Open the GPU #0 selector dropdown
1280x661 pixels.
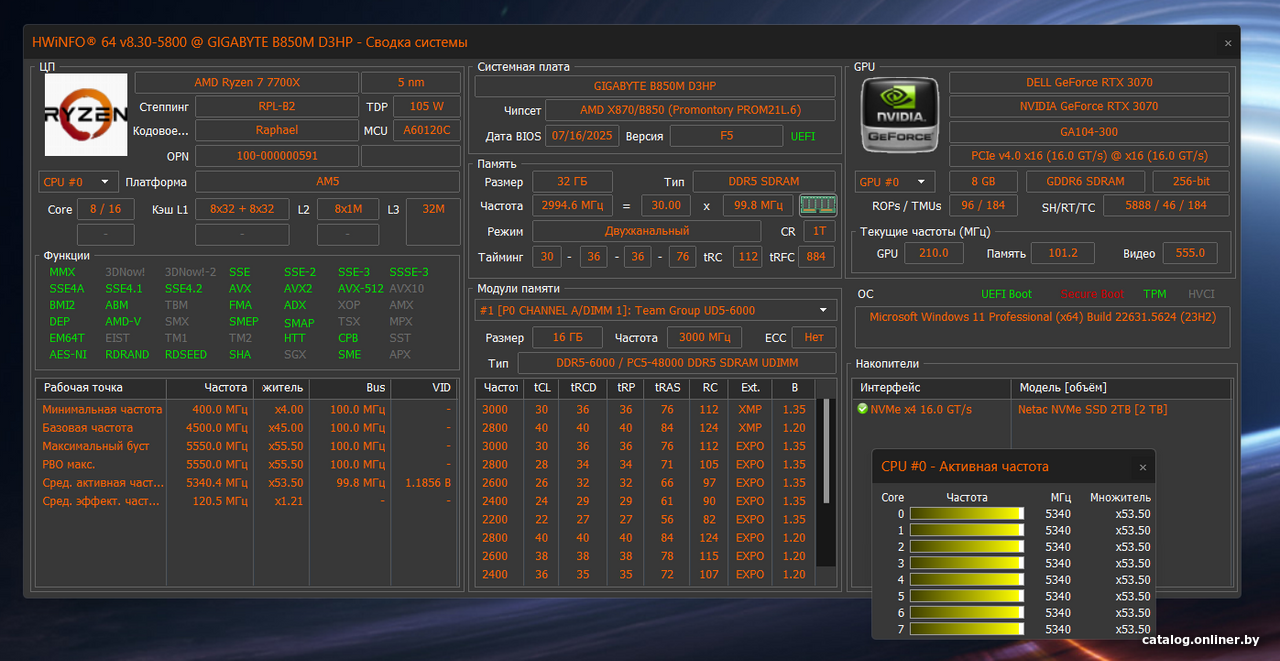894,182
